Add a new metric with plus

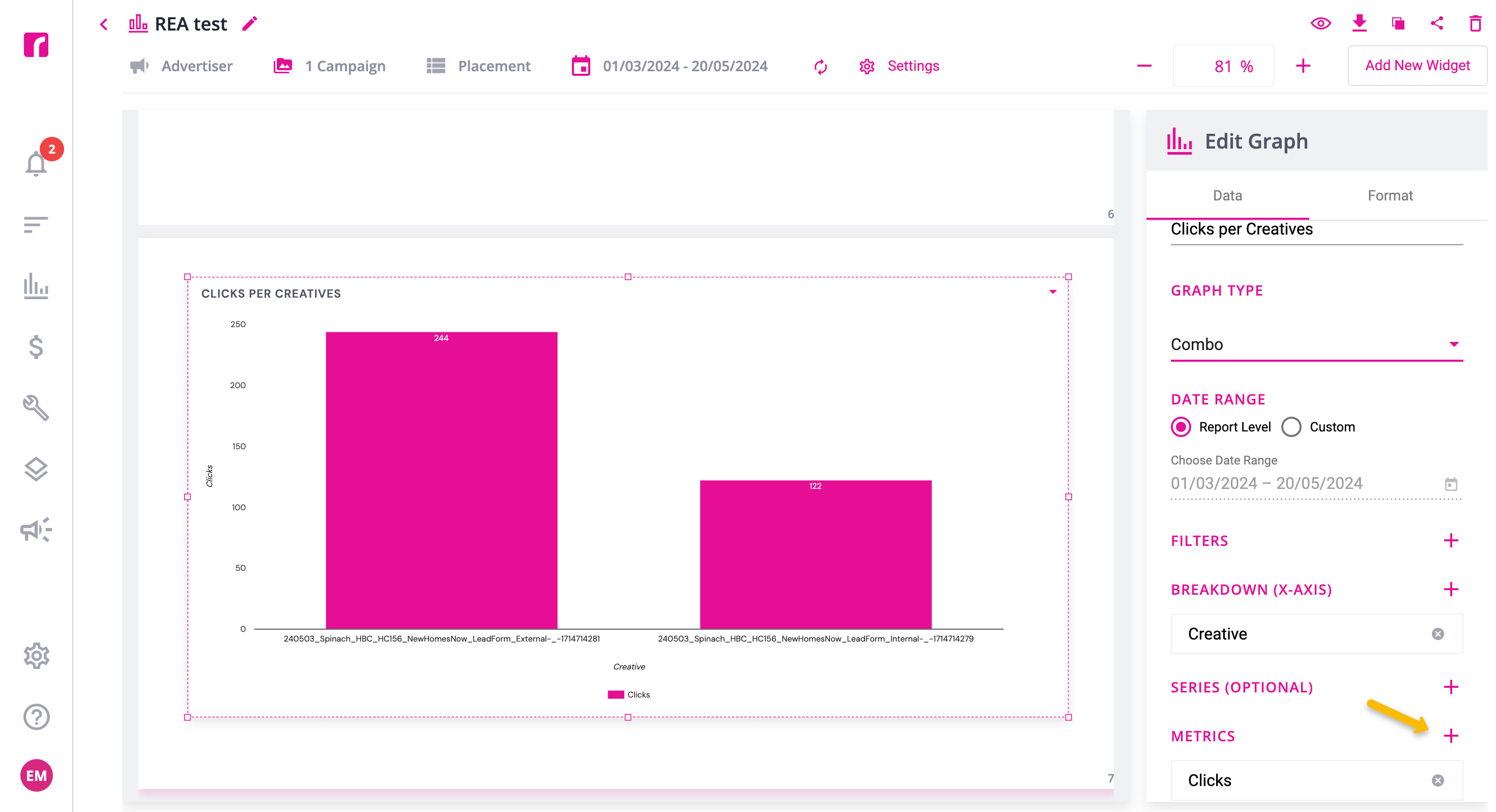[1451, 736]
